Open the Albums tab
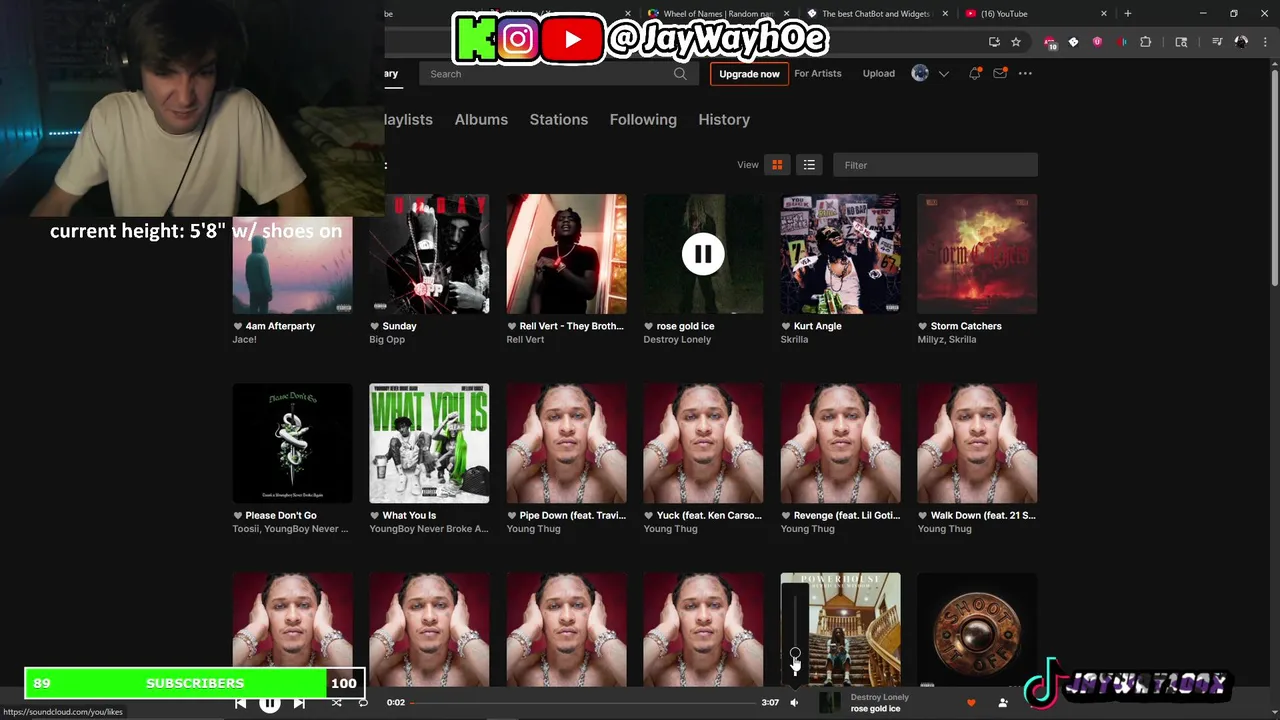The image size is (1280, 720). (481, 119)
